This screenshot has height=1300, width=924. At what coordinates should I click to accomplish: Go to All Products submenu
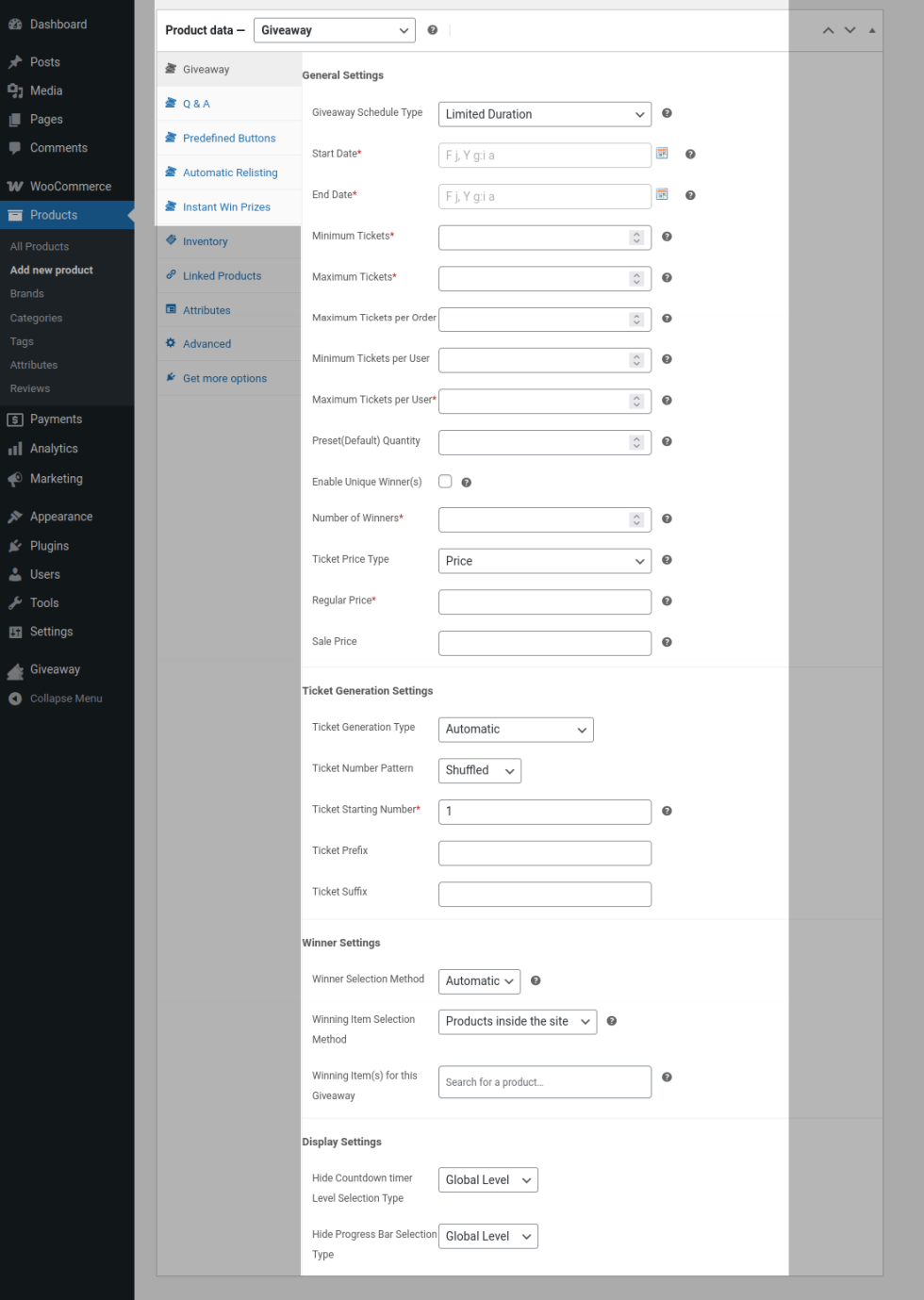[x=40, y=247]
